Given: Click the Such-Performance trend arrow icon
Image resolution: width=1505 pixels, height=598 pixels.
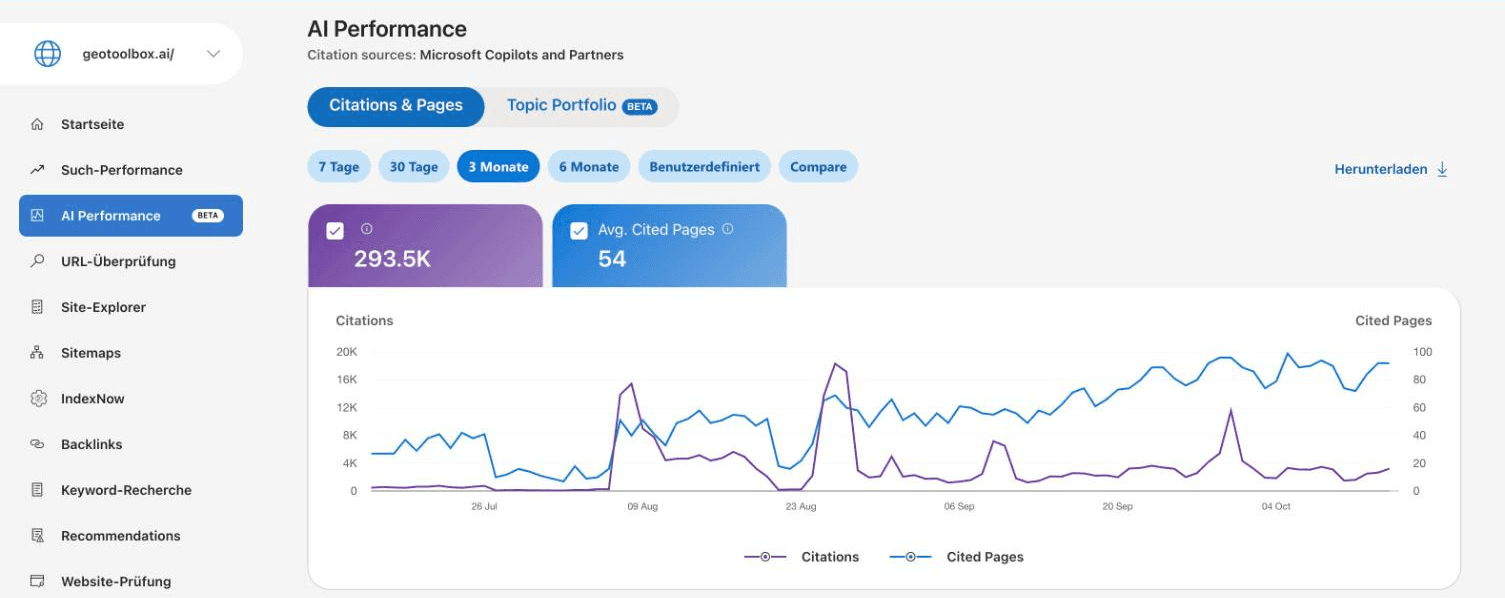Looking at the screenshot, I should pyautogui.click(x=37, y=170).
